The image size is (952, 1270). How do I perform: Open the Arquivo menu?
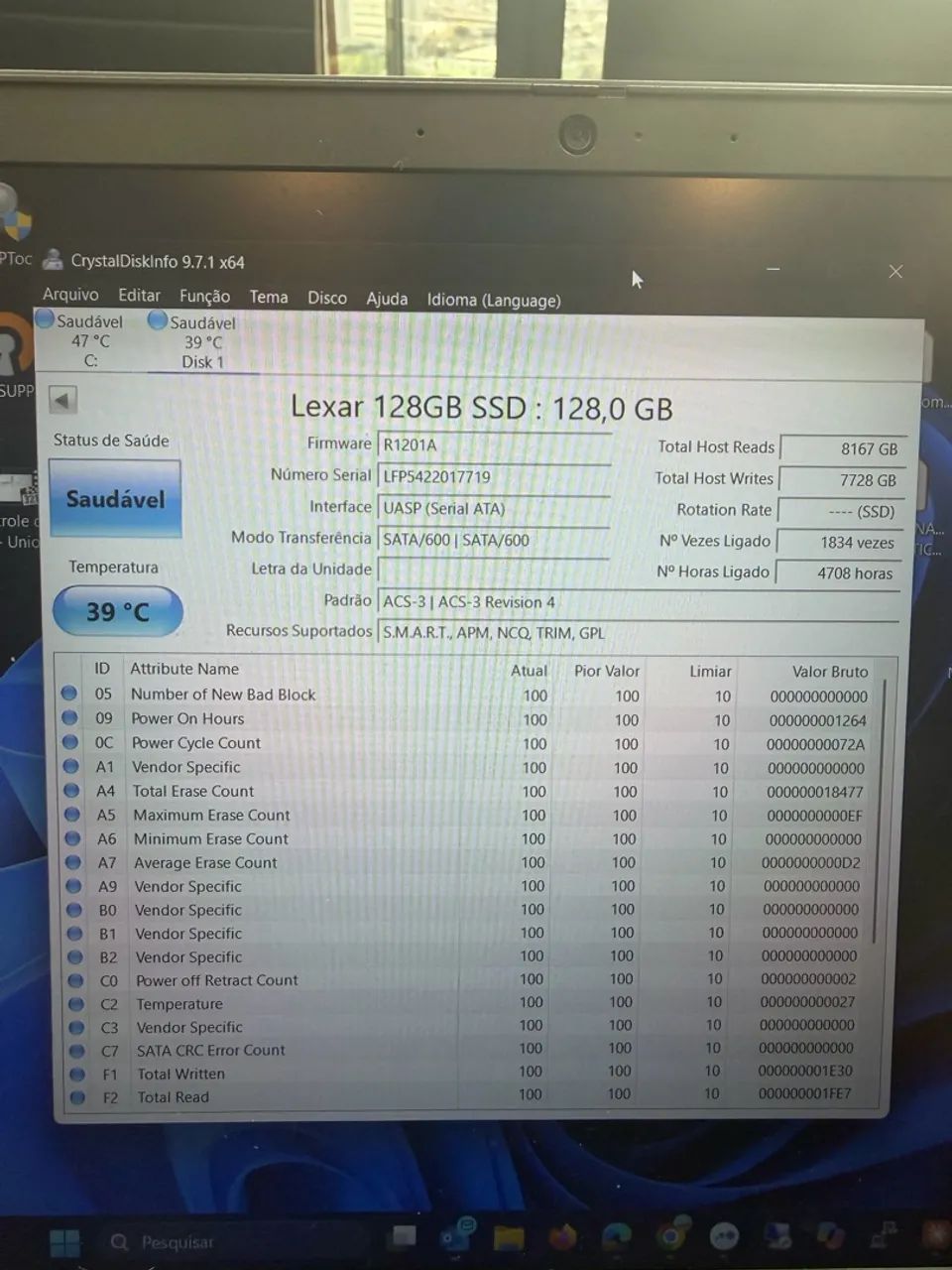pyautogui.click(x=70, y=295)
